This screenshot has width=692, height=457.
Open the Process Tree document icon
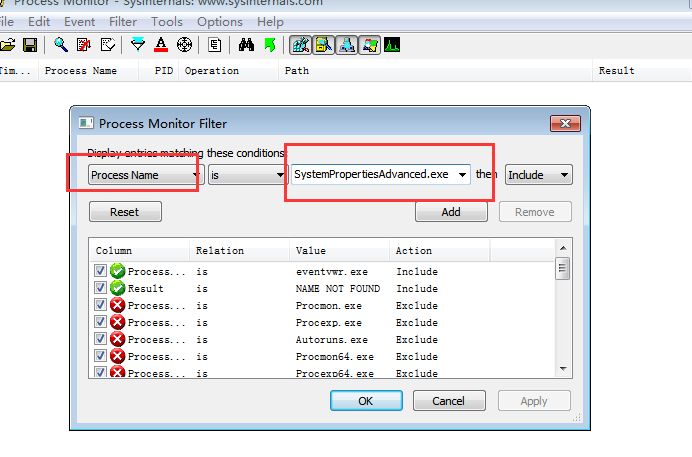(214, 45)
